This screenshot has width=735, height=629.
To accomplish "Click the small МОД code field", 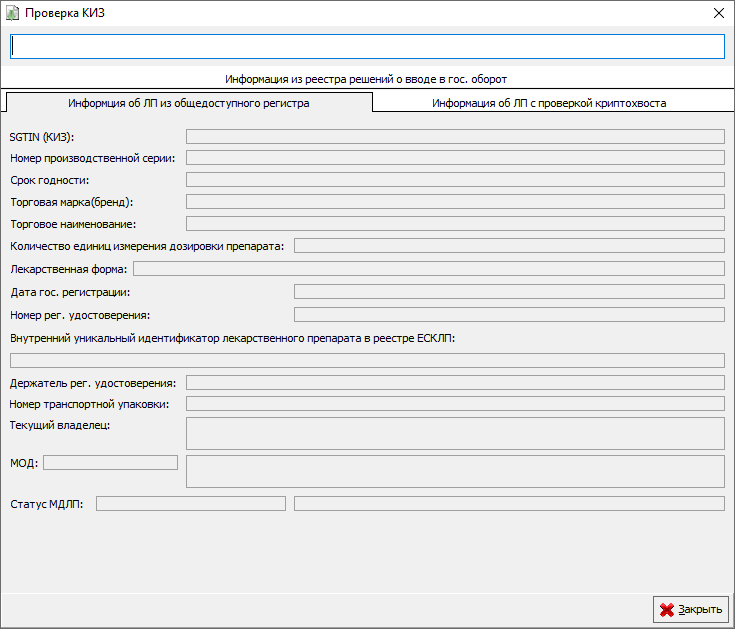I will 110,462.
